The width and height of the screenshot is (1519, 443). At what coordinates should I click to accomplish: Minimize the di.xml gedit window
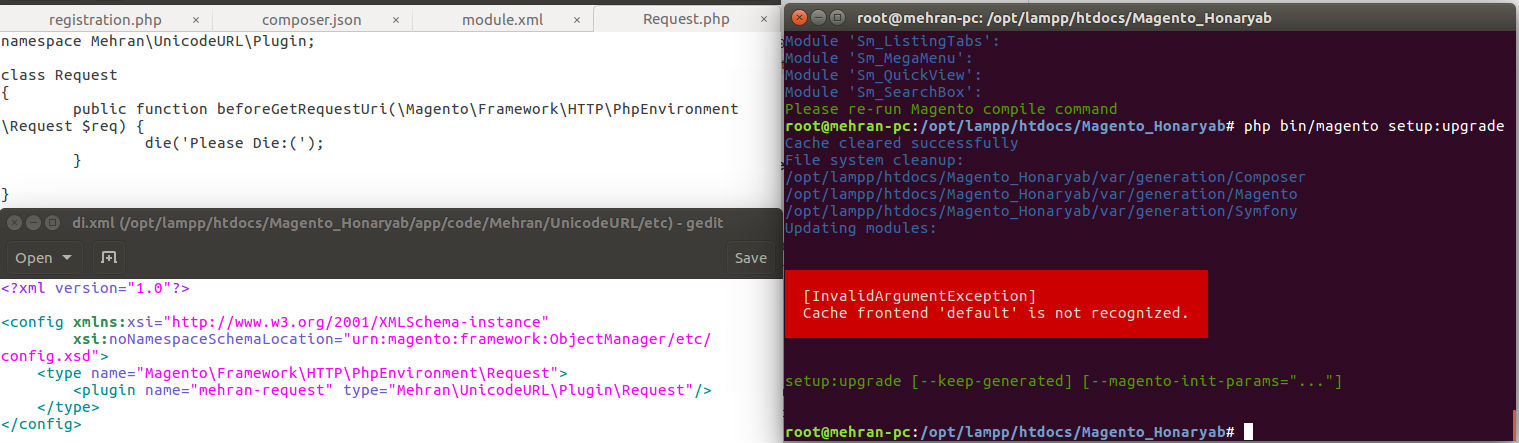pos(33,223)
